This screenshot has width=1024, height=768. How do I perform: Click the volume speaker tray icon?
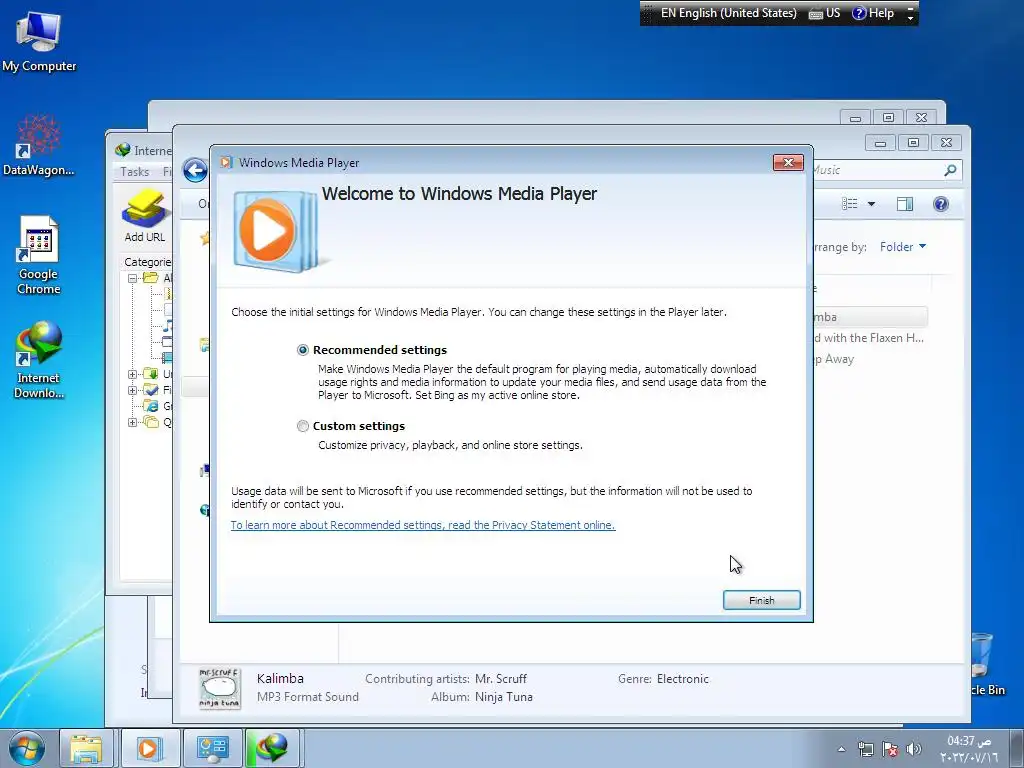point(914,749)
